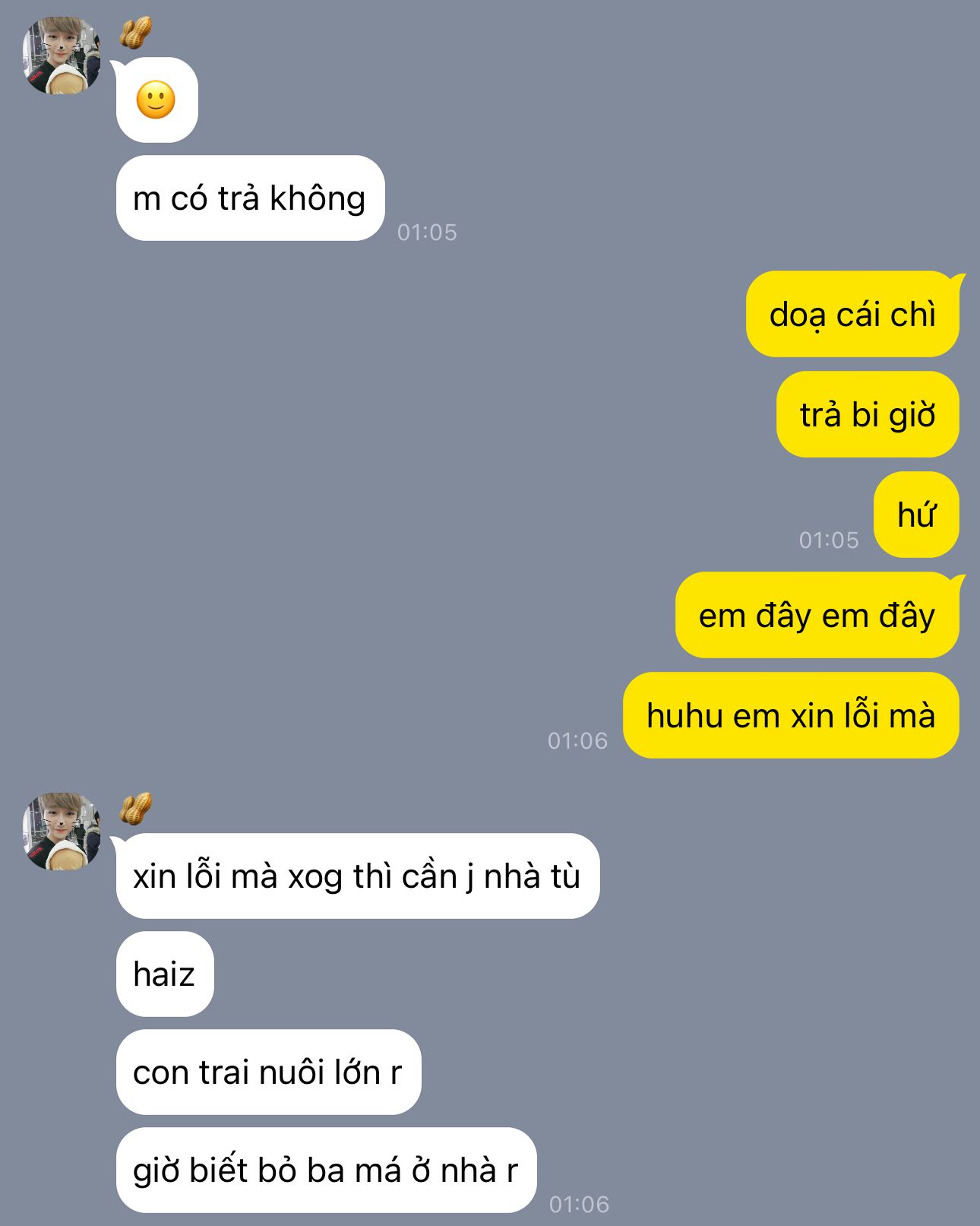The height and width of the screenshot is (1226, 980).
Task: Tap the sender's avatar beside lower messages
Action: 62,832
